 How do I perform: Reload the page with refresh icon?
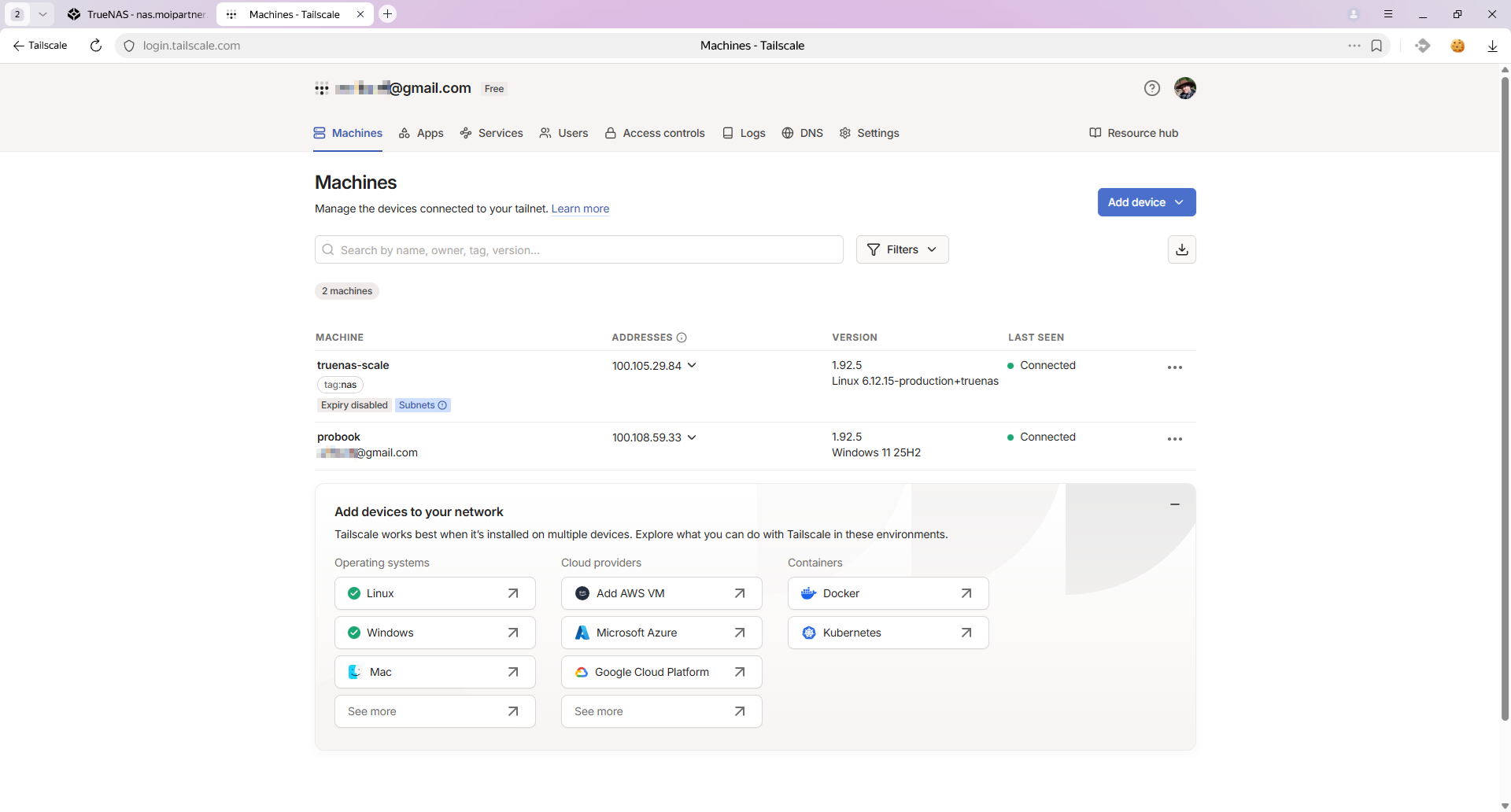(x=96, y=46)
